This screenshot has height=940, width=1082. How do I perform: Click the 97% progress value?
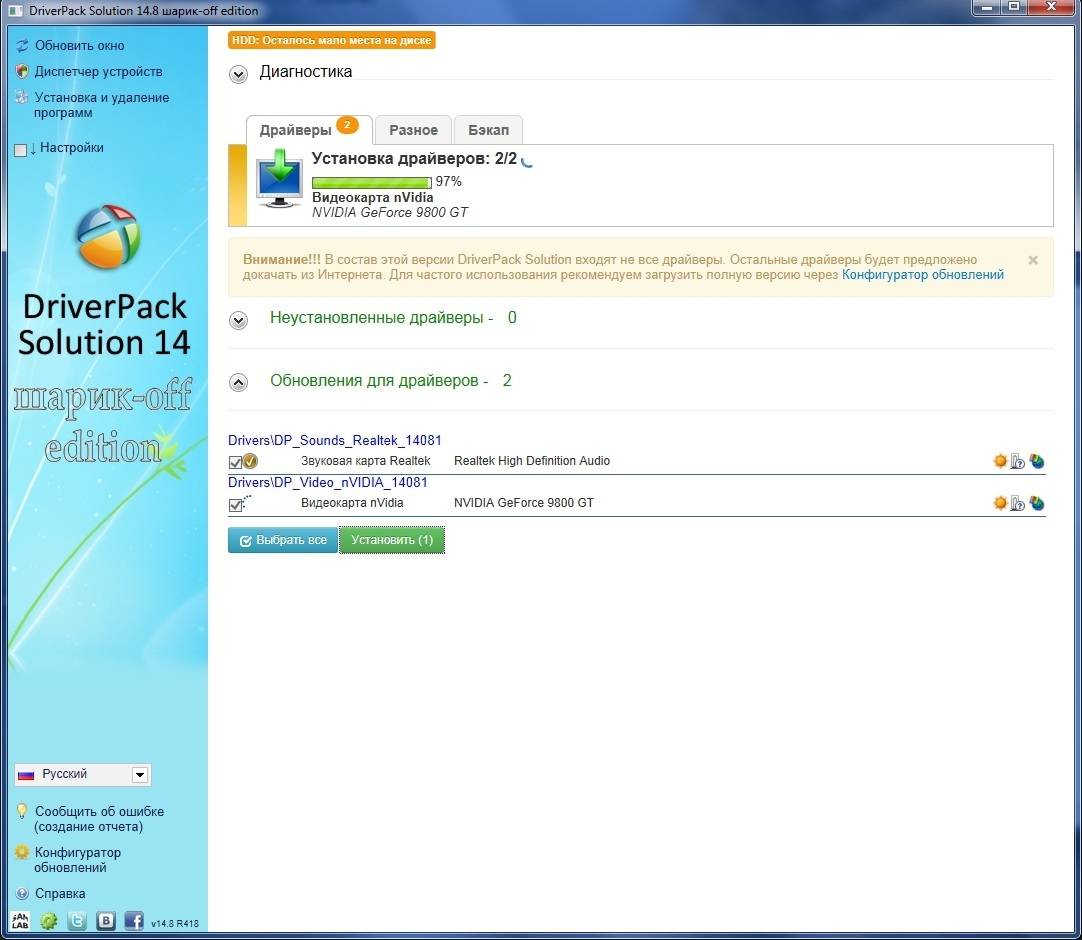(449, 182)
